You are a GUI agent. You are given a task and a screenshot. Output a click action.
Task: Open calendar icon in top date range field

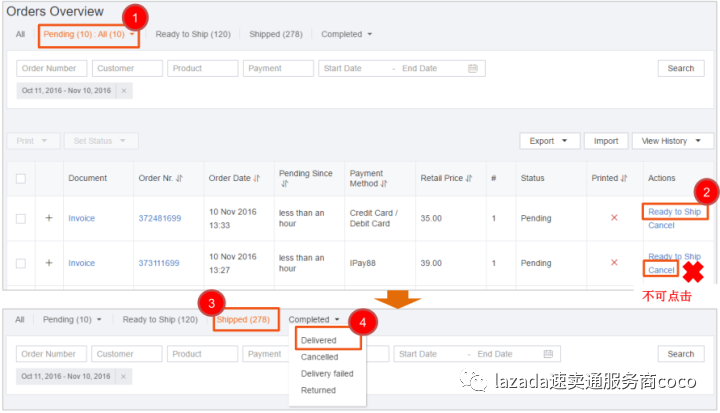(x=472, y=68)
